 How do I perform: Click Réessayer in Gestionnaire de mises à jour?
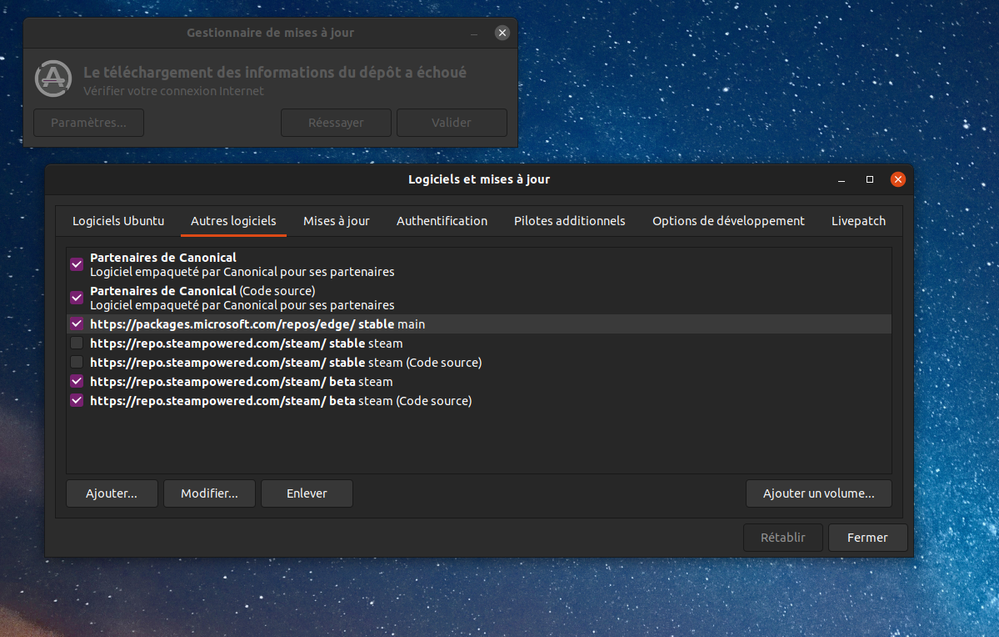pyautogui.click(x=336, y=122)
